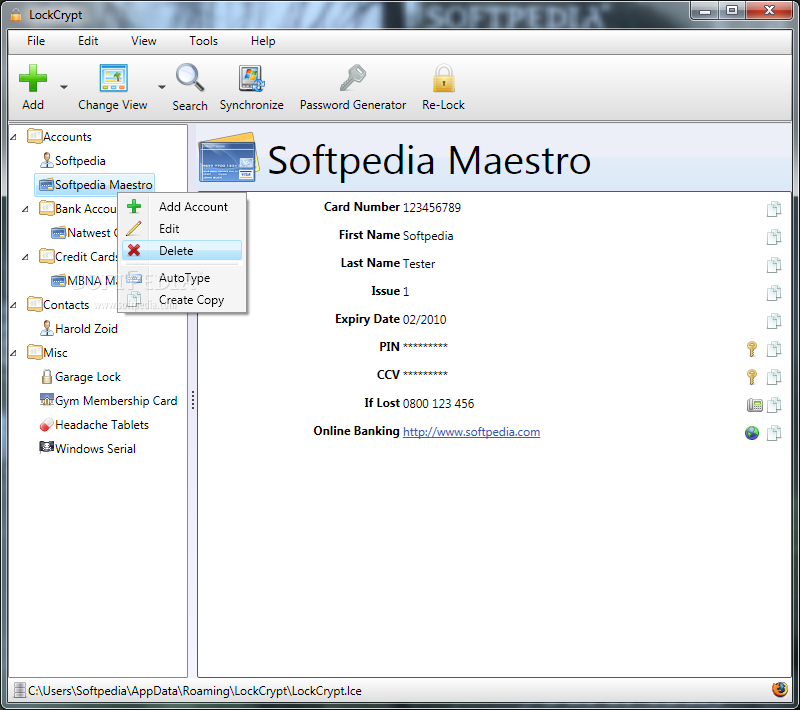Click the globe icon beside Online Banking
This screenshot has height=710, width=800.
point(752,433)
